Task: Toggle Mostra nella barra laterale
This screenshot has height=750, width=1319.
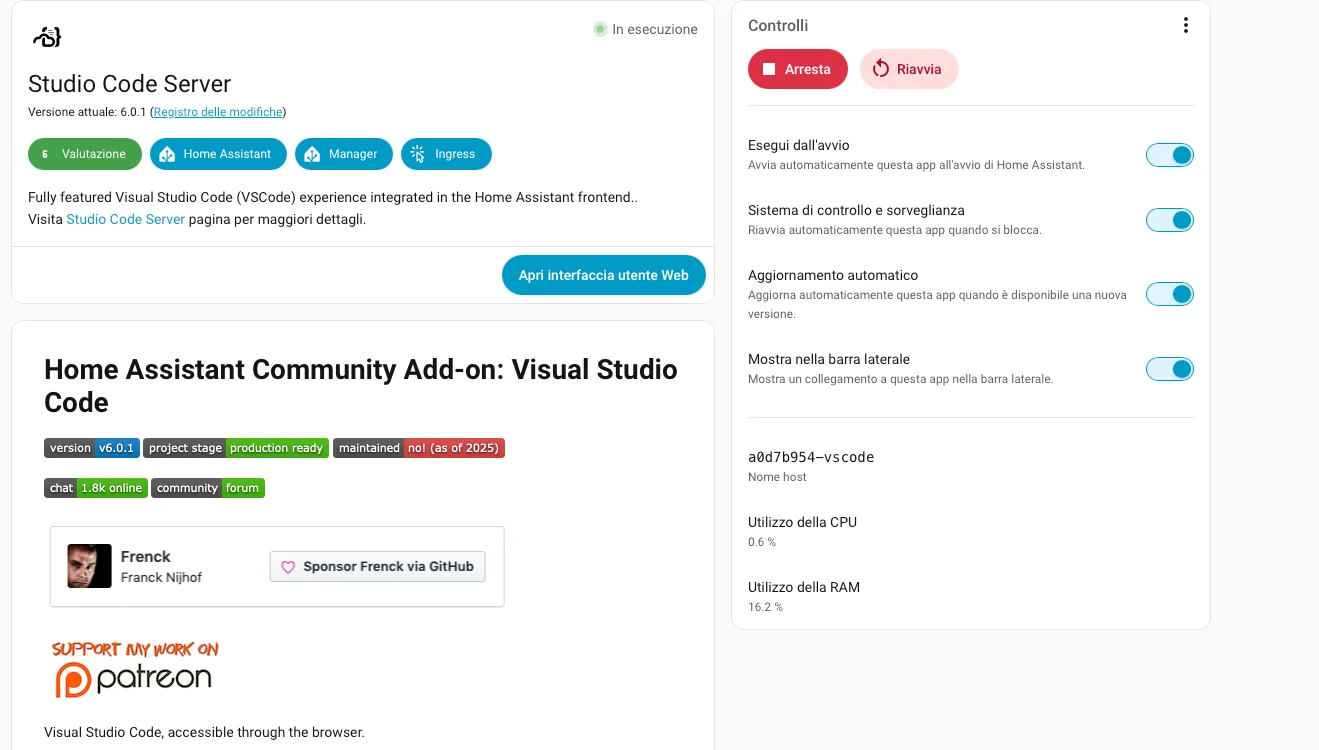Action: [x=1170, y=369]
